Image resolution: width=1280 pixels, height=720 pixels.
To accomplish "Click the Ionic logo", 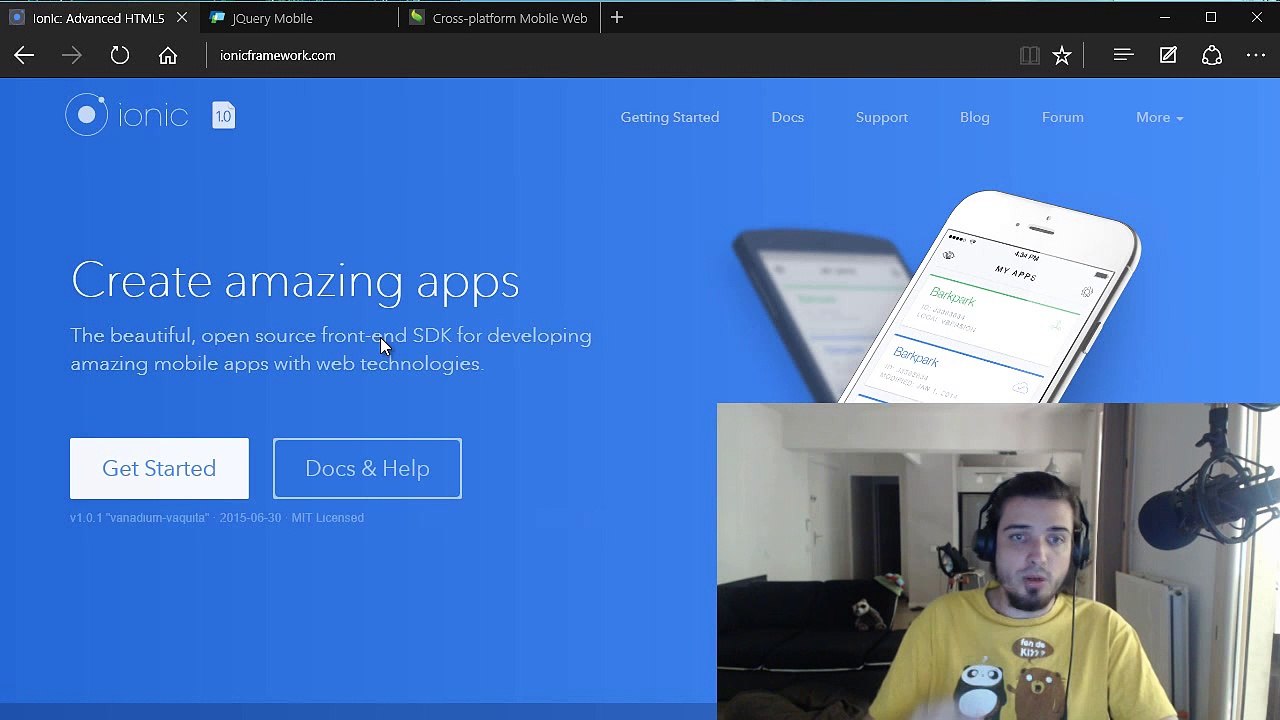I will [x=127, y=116].
